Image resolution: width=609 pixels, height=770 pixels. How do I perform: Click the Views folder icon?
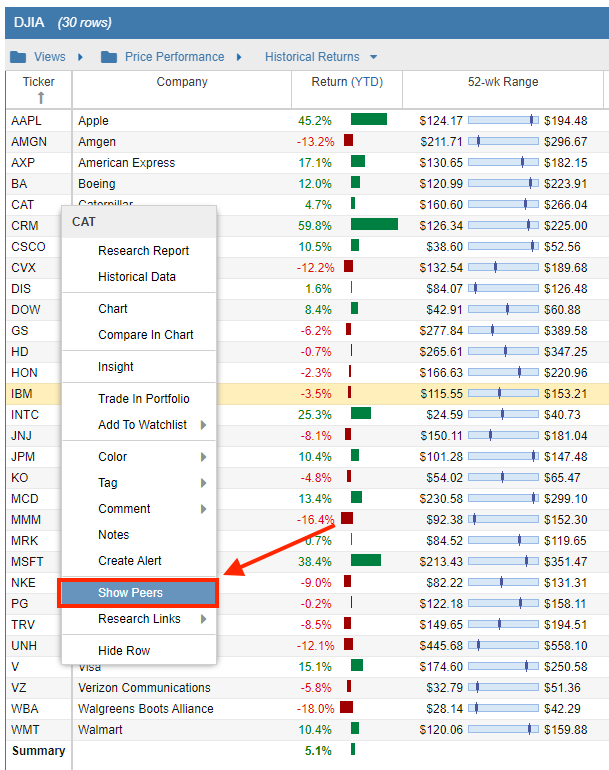tap(18, 57)
